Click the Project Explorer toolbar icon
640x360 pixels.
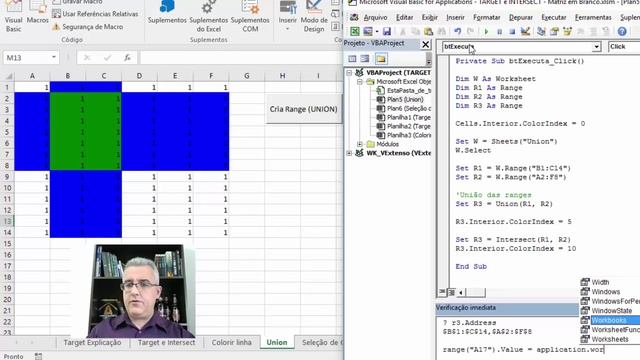point(541,31)
